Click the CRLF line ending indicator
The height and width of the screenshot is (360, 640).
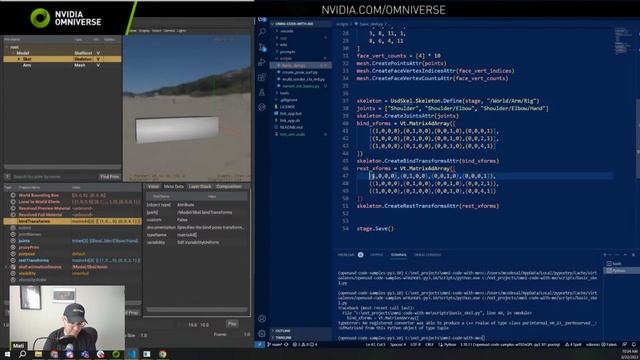429,345
